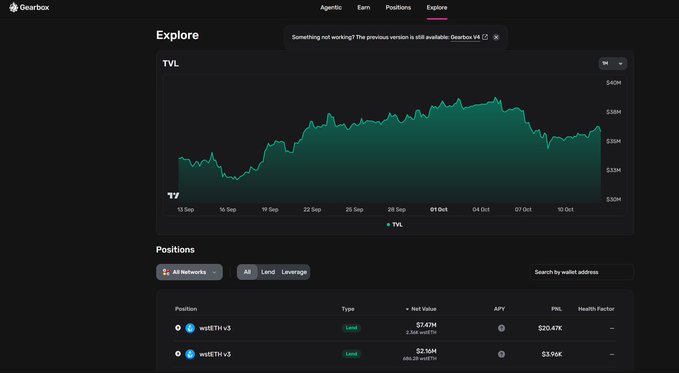Click the 22 Sep date label on chart
Screen dimensions: 679x373
pos(312,210)
